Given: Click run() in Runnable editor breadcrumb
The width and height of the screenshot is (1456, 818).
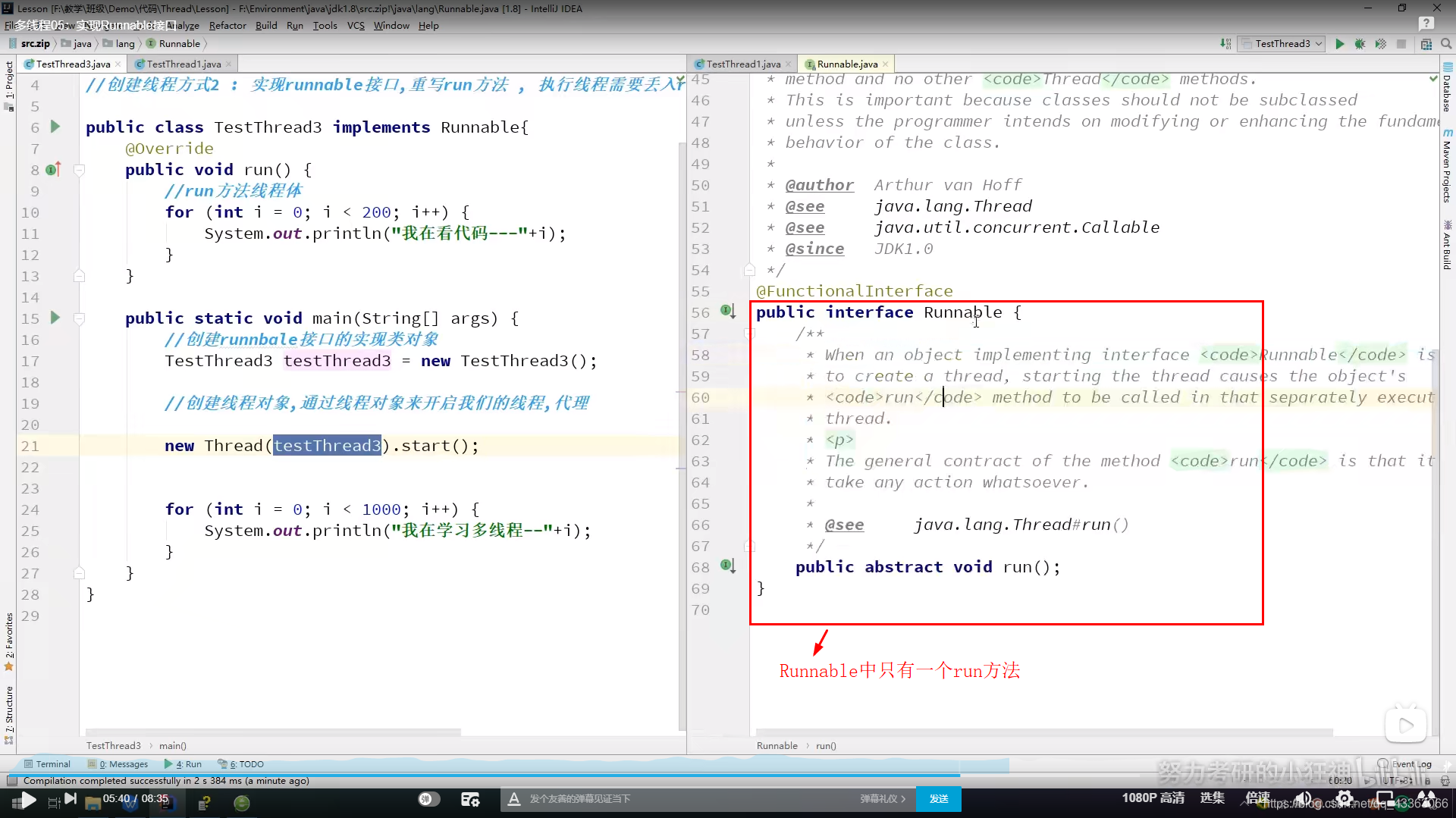Looking at the screenshot, I should pos(826,746).
